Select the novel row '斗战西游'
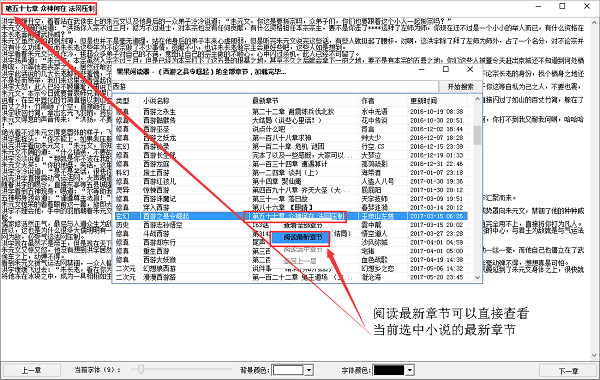Viewport: 600px width, 380px height. [x=291, y=233]
